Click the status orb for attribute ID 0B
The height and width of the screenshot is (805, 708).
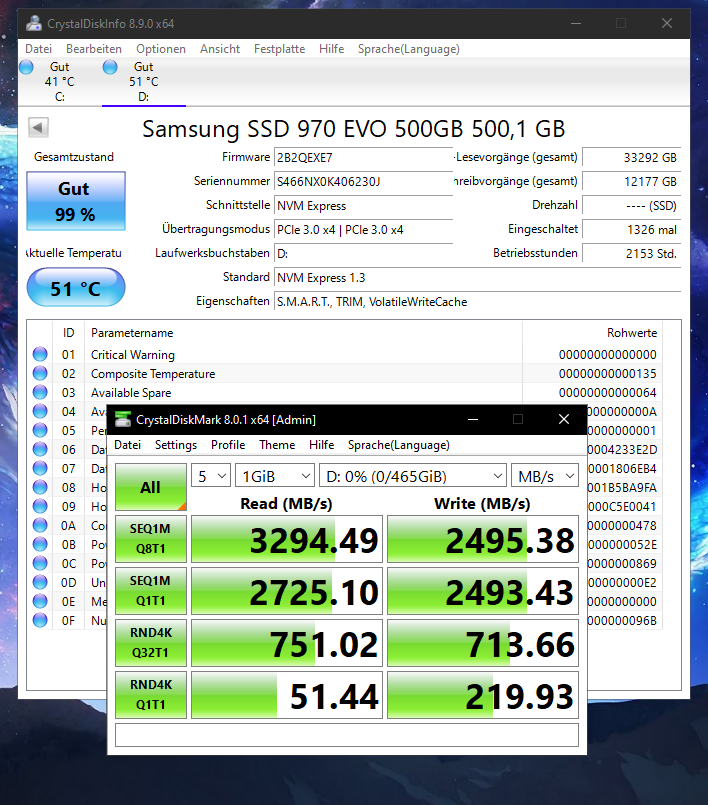pyautogui.click(x=40, y=544)
